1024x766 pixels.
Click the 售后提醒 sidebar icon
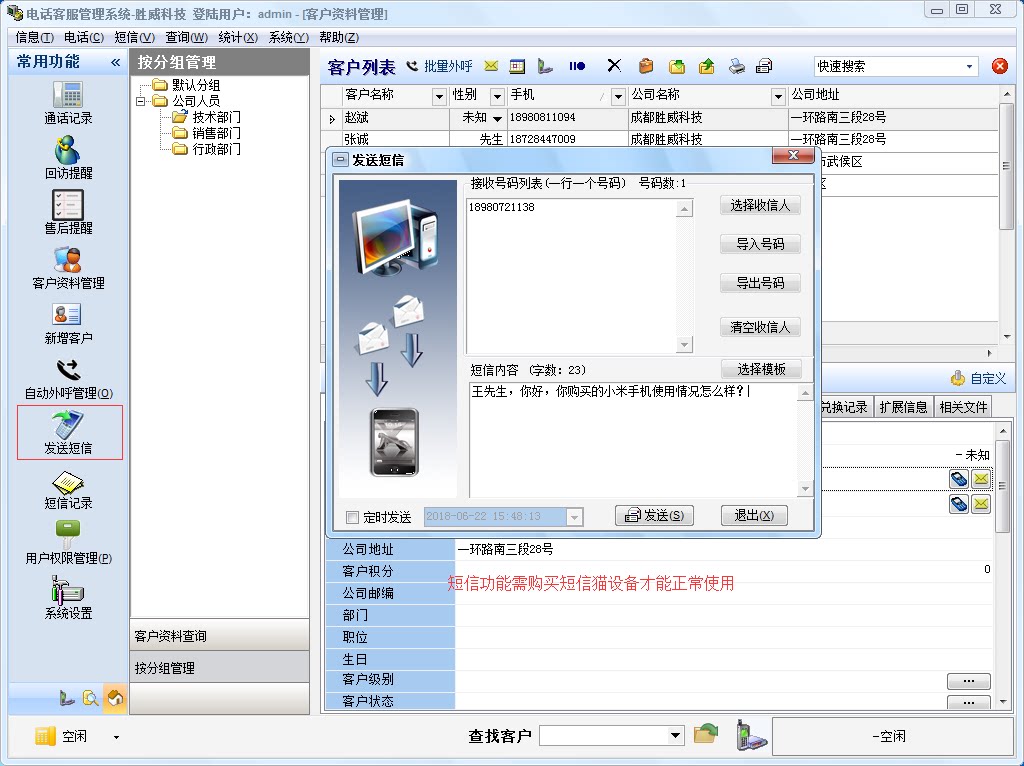tap(68, 212)
